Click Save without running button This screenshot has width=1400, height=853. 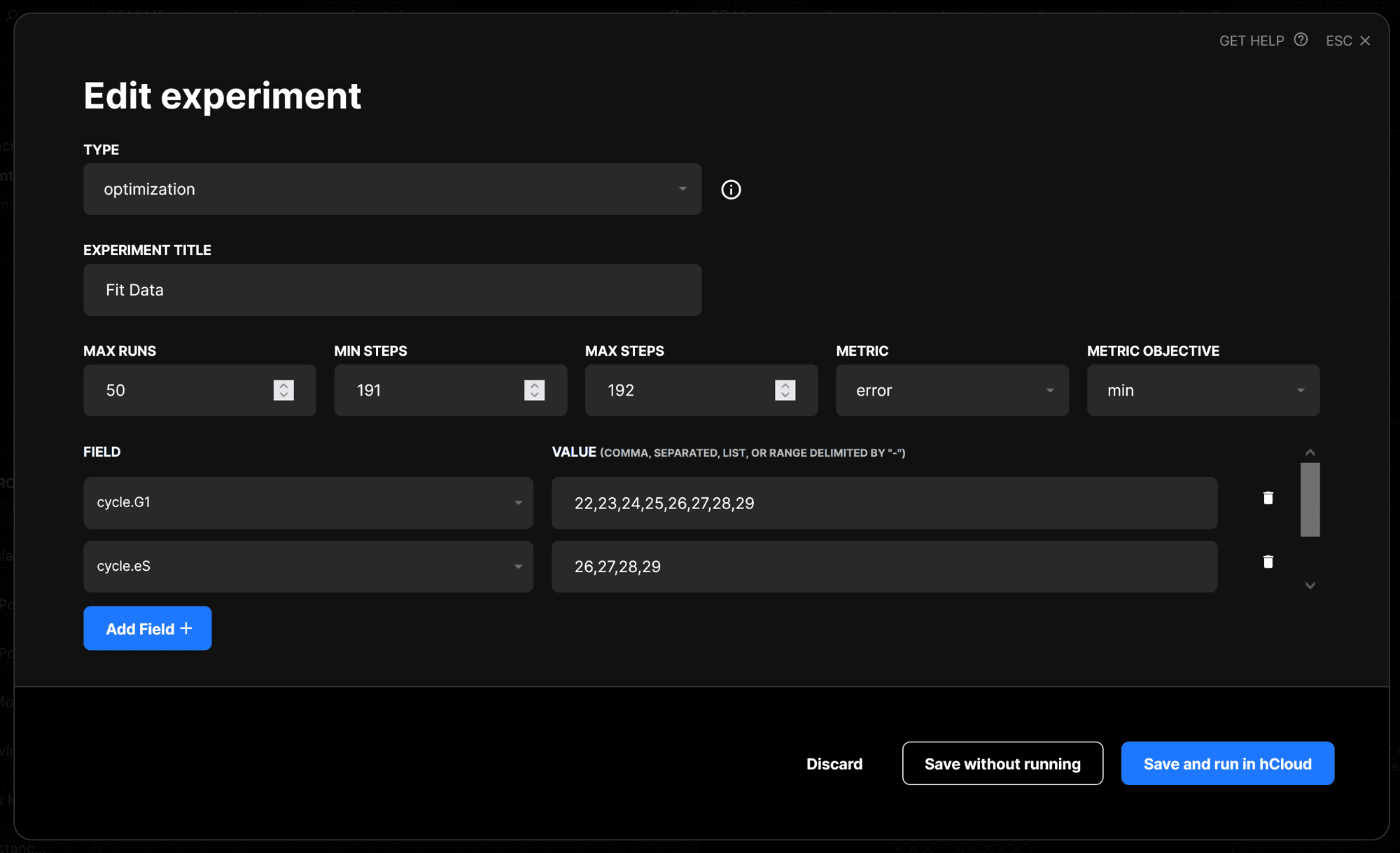point(1002,763)
